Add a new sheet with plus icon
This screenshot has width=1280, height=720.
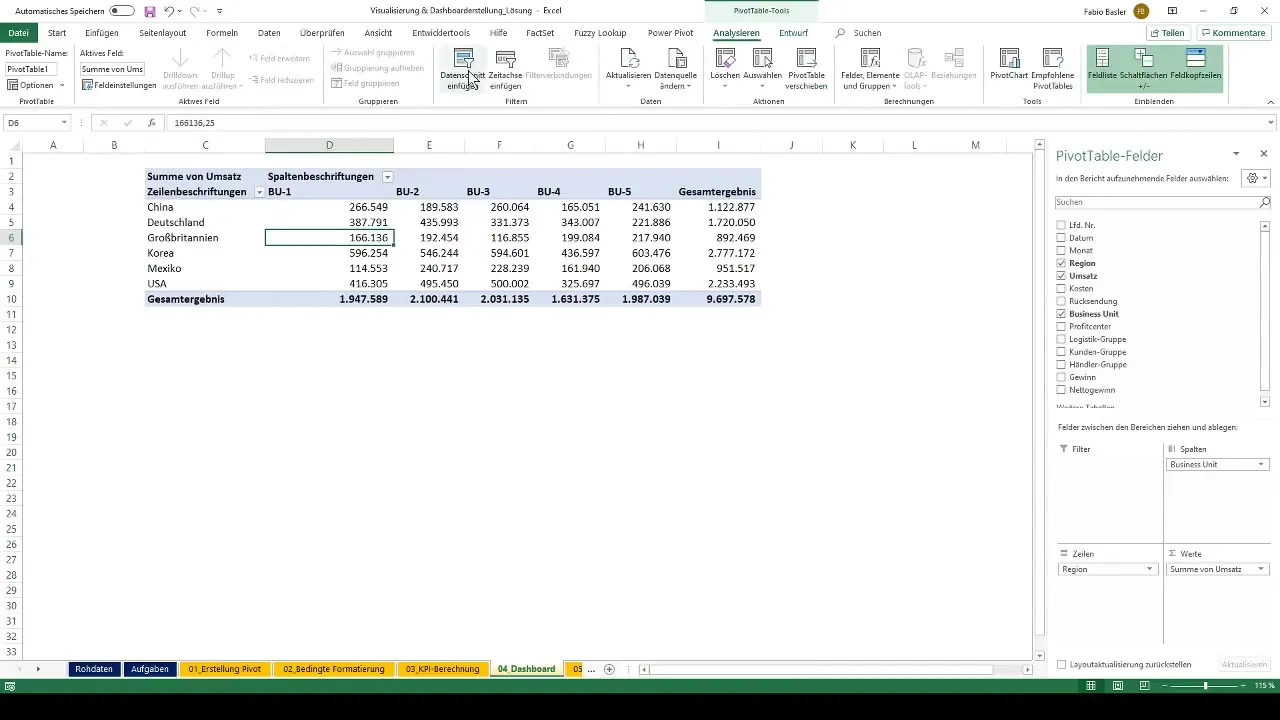click(x=609, y=669)
